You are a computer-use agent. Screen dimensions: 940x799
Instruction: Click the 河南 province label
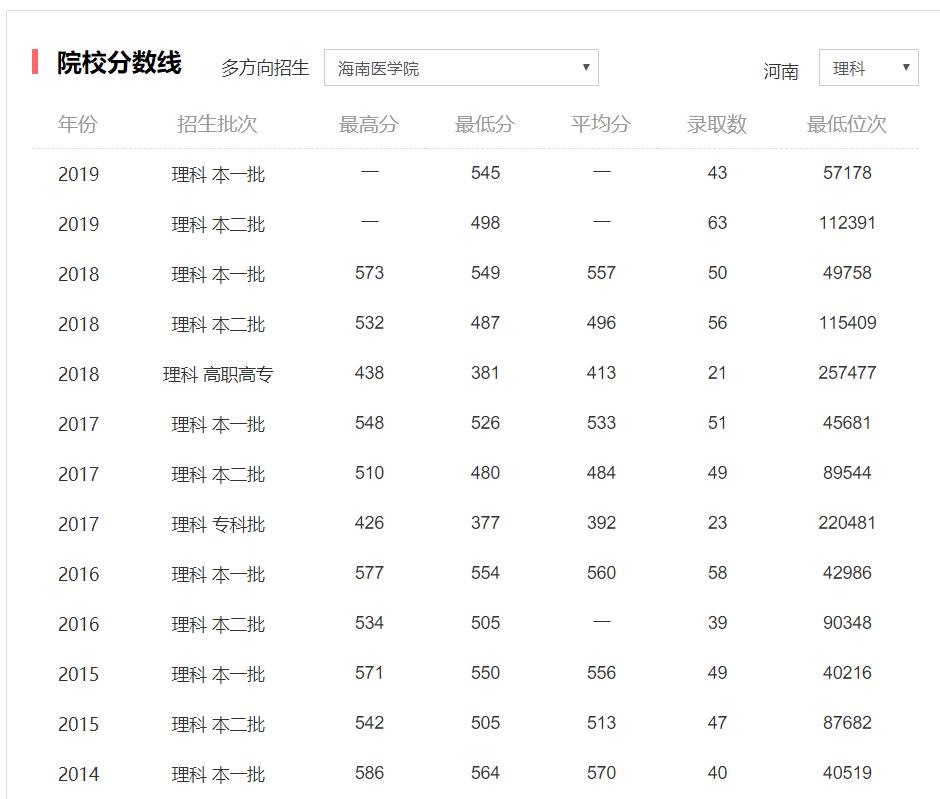click(784, 70)
